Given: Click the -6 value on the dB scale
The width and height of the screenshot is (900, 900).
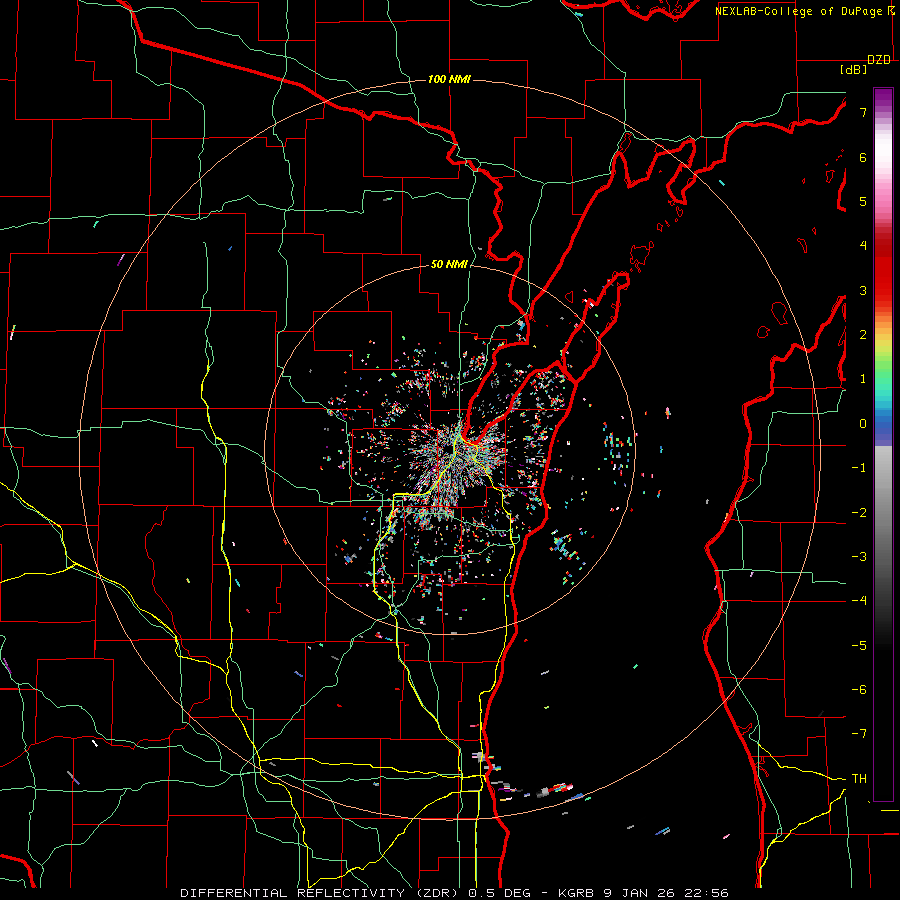Looking at the screenshot, I should (x=859, y=690).
